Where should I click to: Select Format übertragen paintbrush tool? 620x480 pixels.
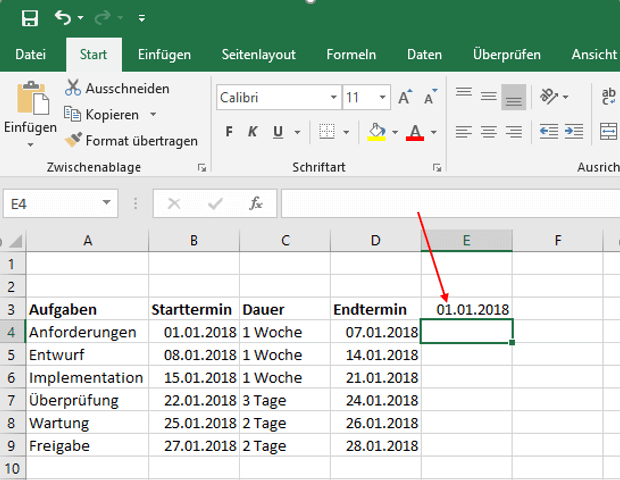click(130, 141)
